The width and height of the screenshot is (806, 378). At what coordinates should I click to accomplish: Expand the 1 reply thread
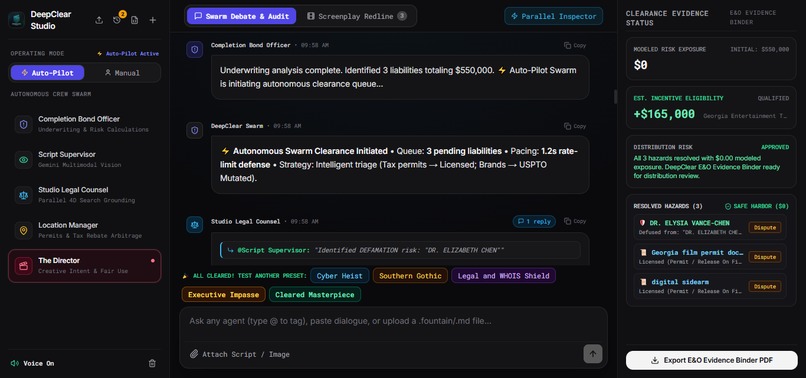[534, 221]
